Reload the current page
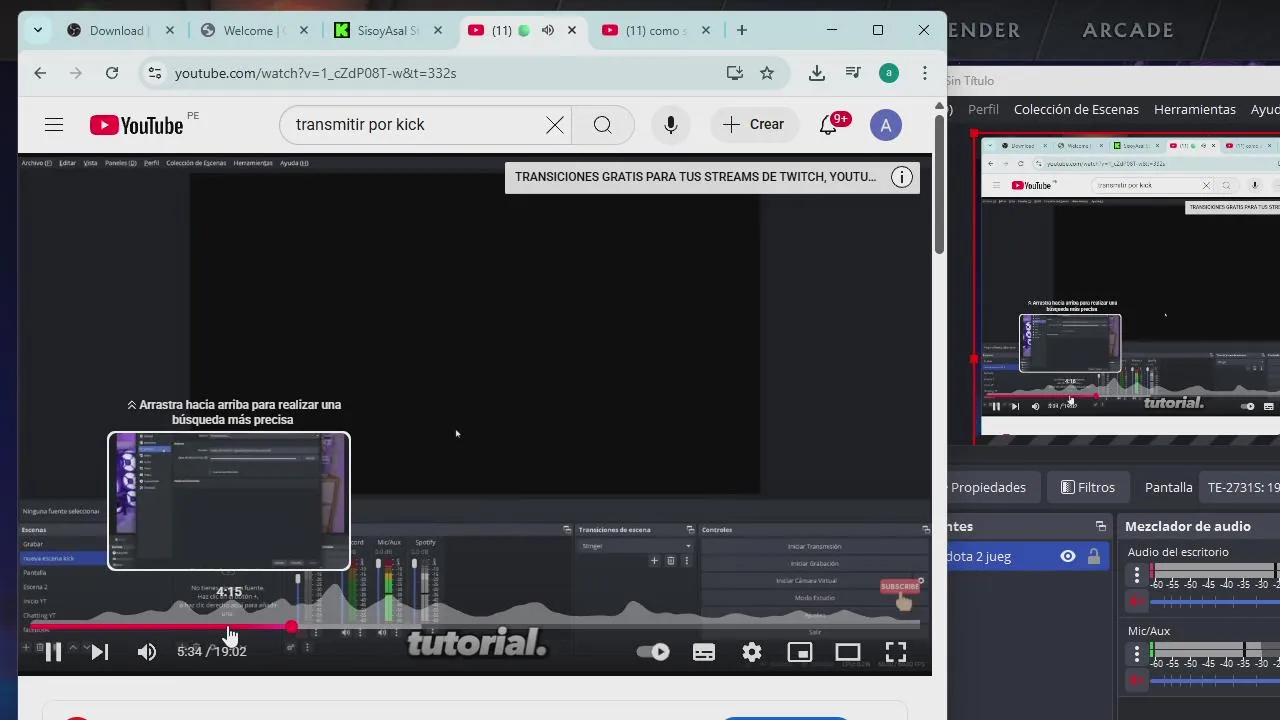Viewport: 1280px width, 720px height. click(x=112, y=73)
